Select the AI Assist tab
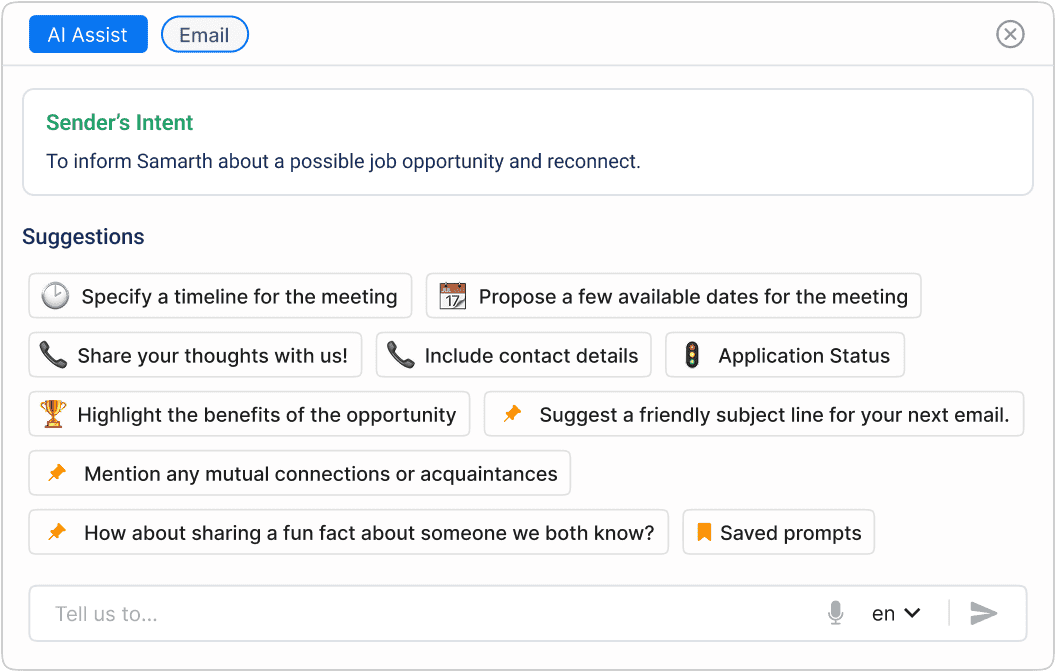This screenshot has width=1055, height=671. (88, 35)
